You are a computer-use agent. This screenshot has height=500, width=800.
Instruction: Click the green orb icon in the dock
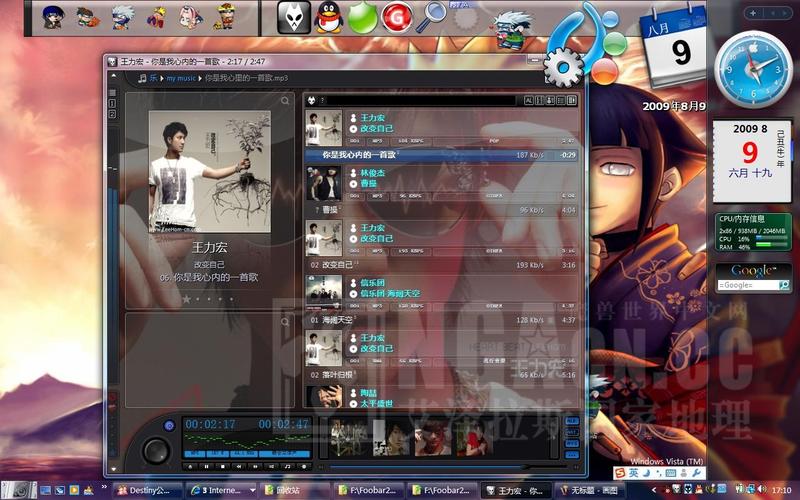[362, 17]
